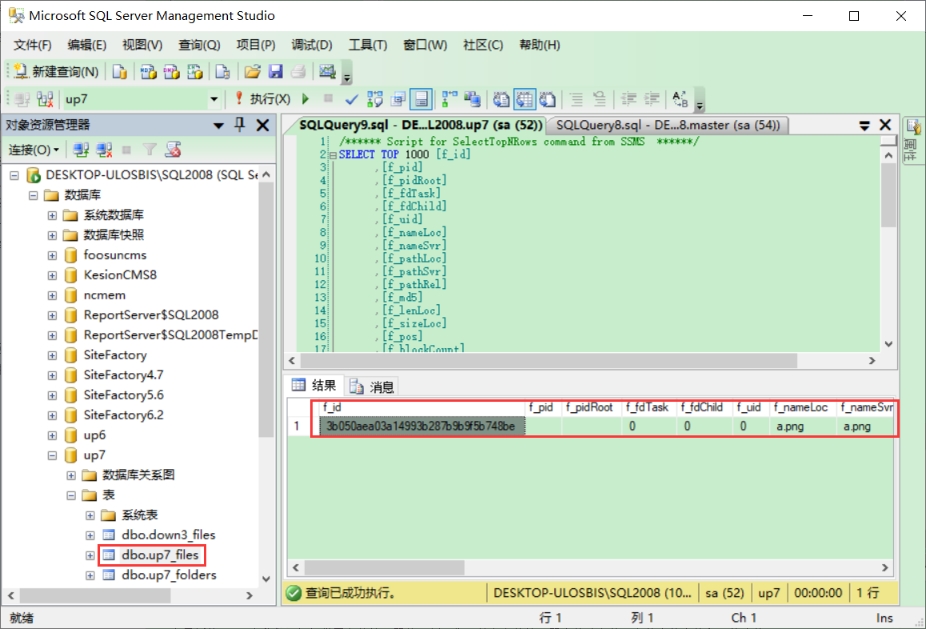Click the results grid horizontal scrollbar
Viewport: 926px width, 629px height.
coord(591,568)
